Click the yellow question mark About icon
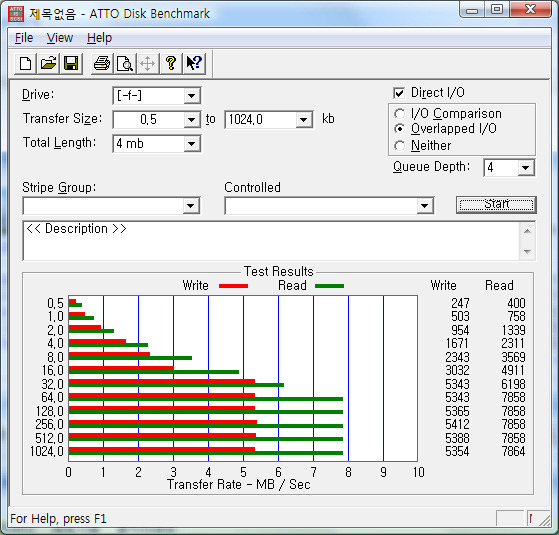The width and height of the screenshot is (559, 535). pyautogui.click(x=171, y=64)
